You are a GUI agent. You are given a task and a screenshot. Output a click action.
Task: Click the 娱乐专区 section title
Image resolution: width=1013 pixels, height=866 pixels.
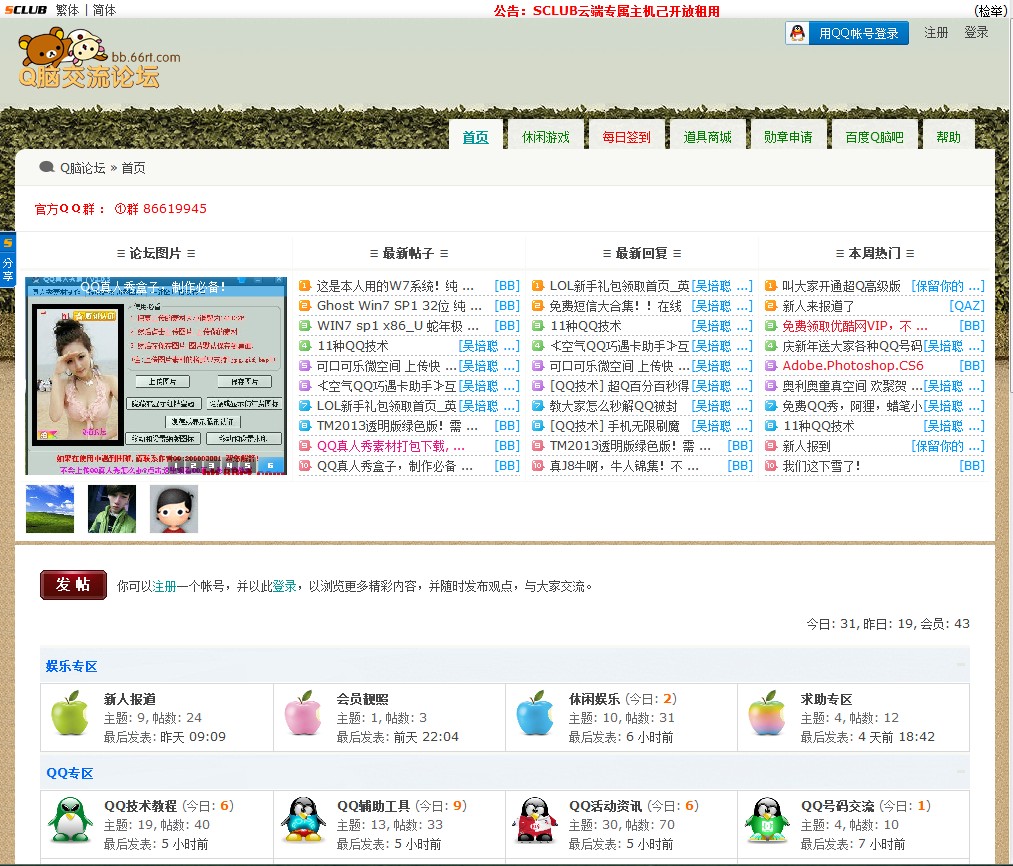pos(72,666)
